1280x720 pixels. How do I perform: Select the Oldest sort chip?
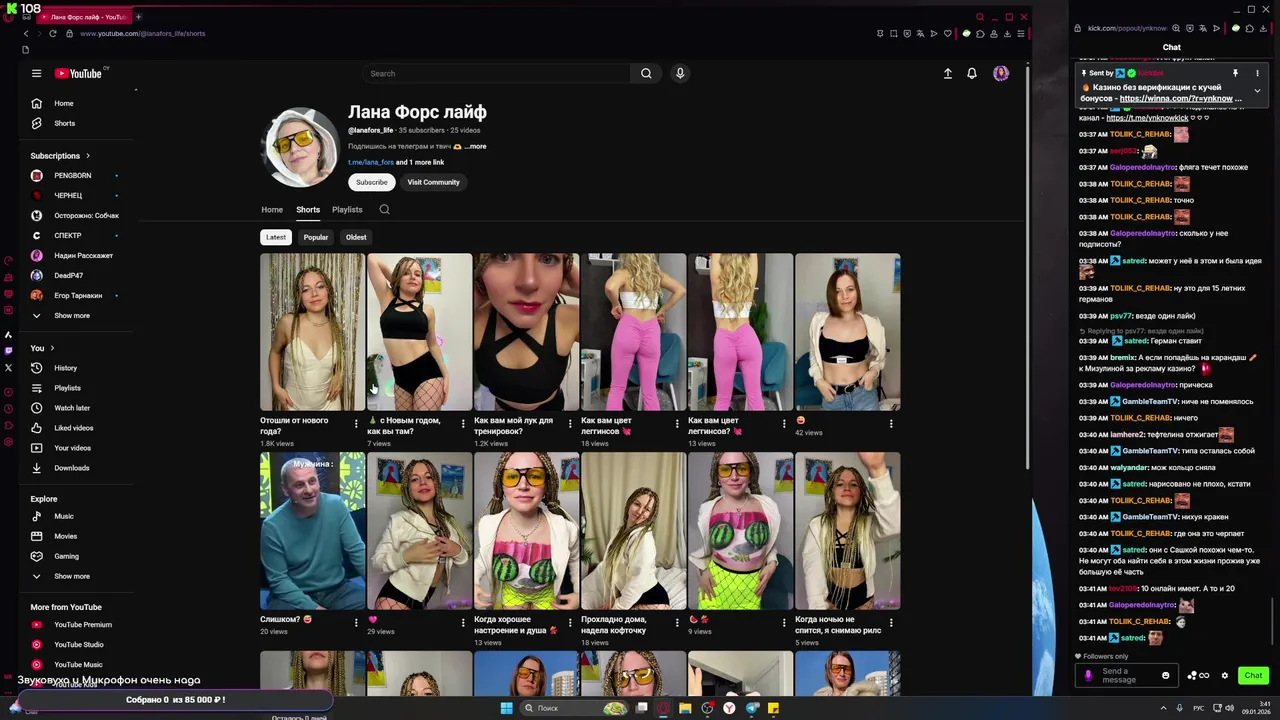[x=356, y=237]
